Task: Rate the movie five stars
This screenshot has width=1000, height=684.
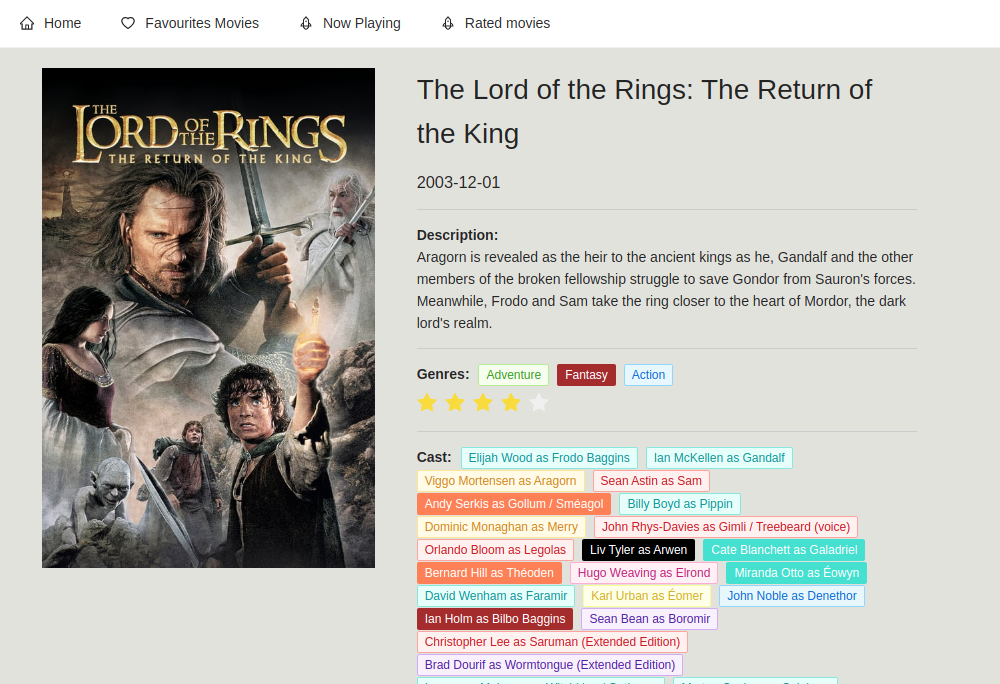Action: coord(539,403)
